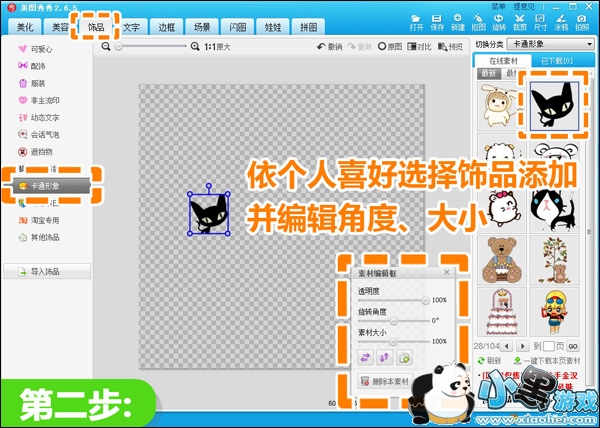Select the 最新 filter tab
This screenshot has width=600, height=428.
[x=489, y=73]
